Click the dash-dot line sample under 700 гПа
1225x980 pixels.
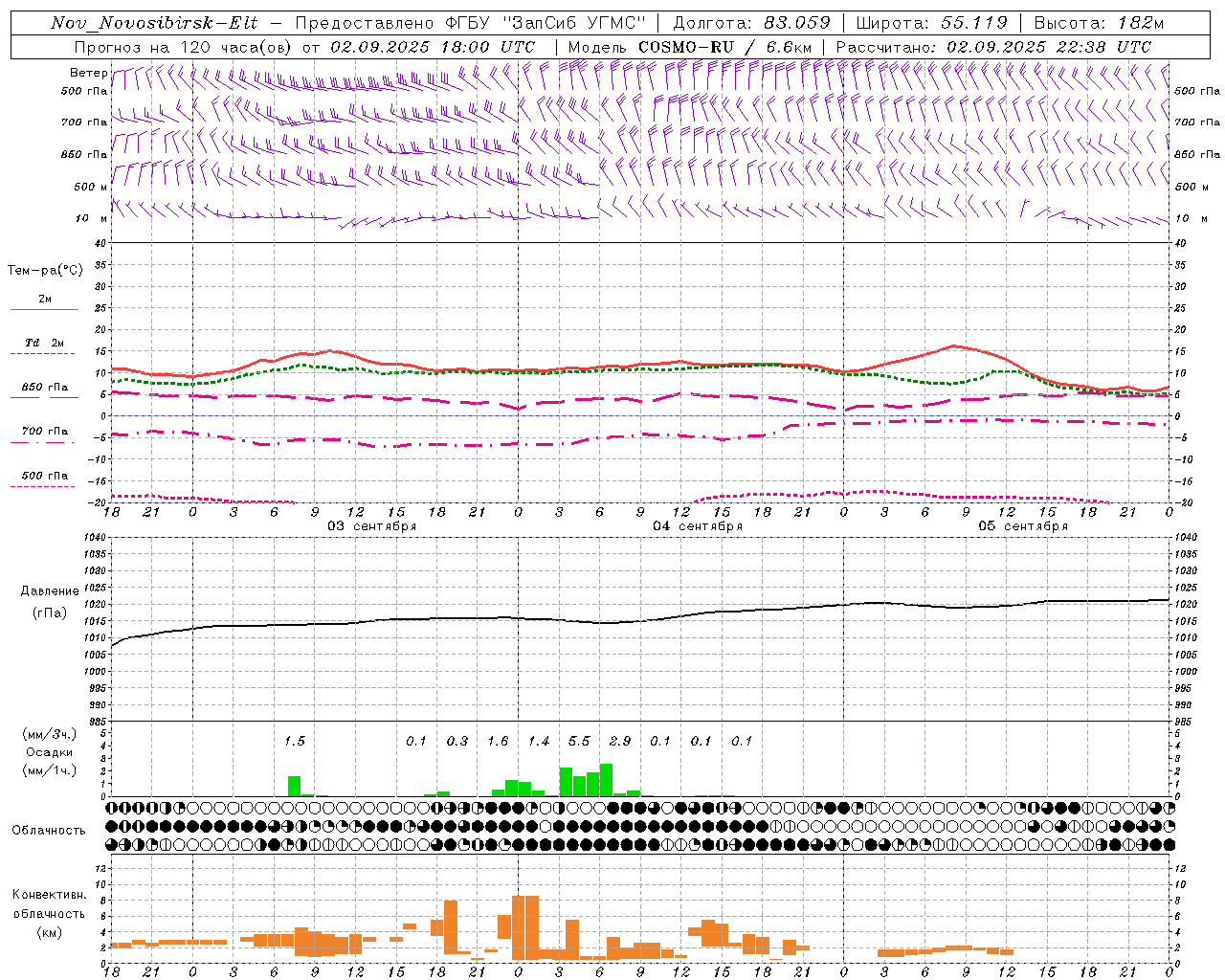tap(44, 442)
